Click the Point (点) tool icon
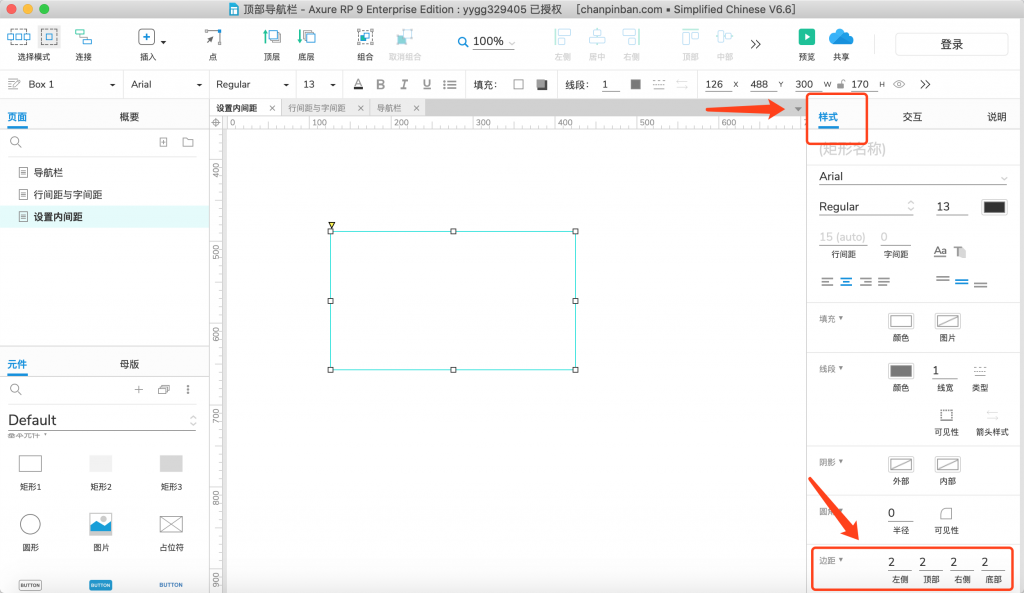The width and height of the screenshot is (1024, 593). (213, 38)
